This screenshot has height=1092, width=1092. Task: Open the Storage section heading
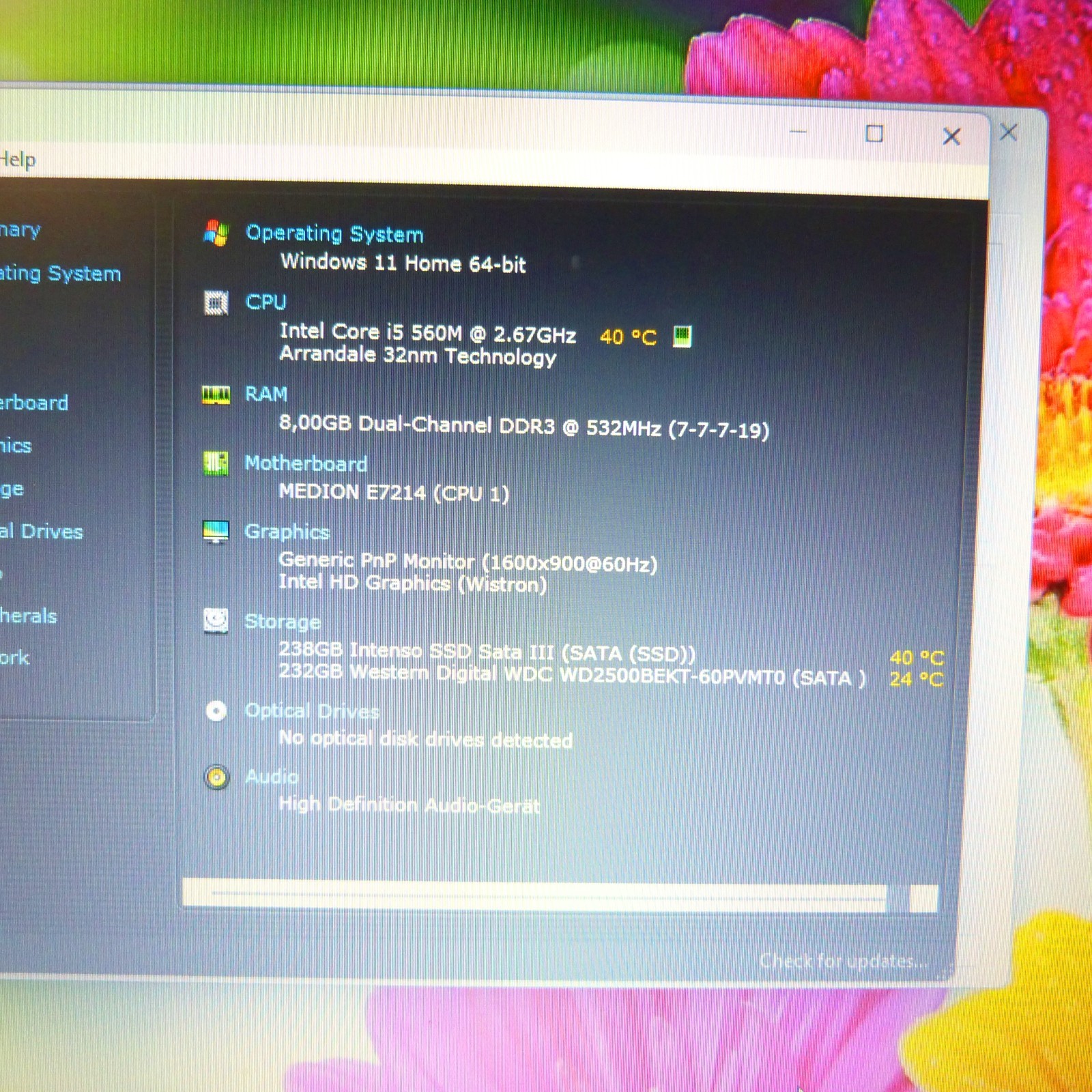[x=282, y=622]
